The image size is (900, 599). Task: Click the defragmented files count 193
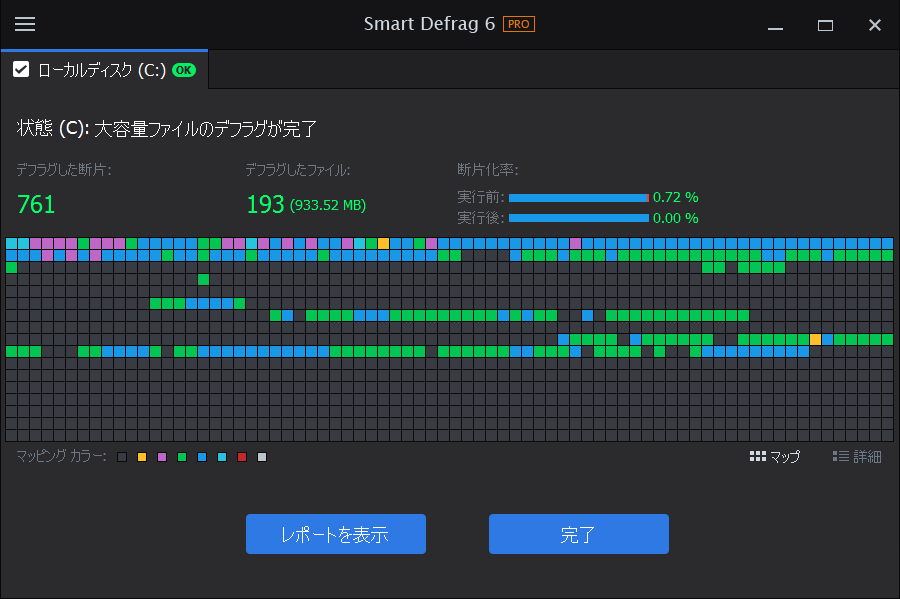click(x=265, y=204)
